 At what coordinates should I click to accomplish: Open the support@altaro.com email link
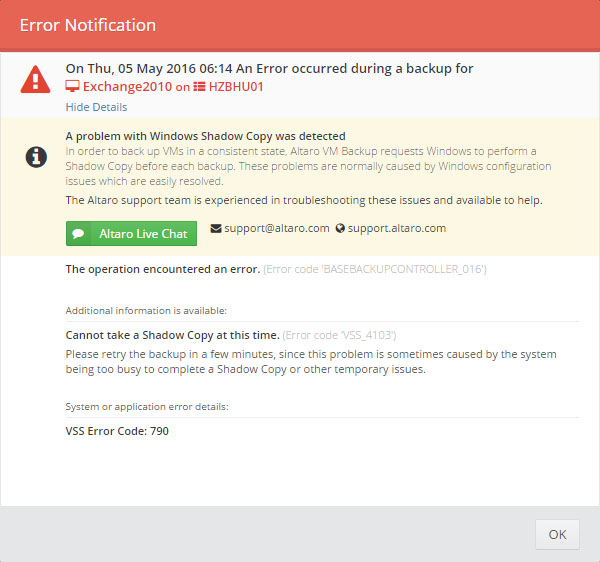[x=277, y=228]
